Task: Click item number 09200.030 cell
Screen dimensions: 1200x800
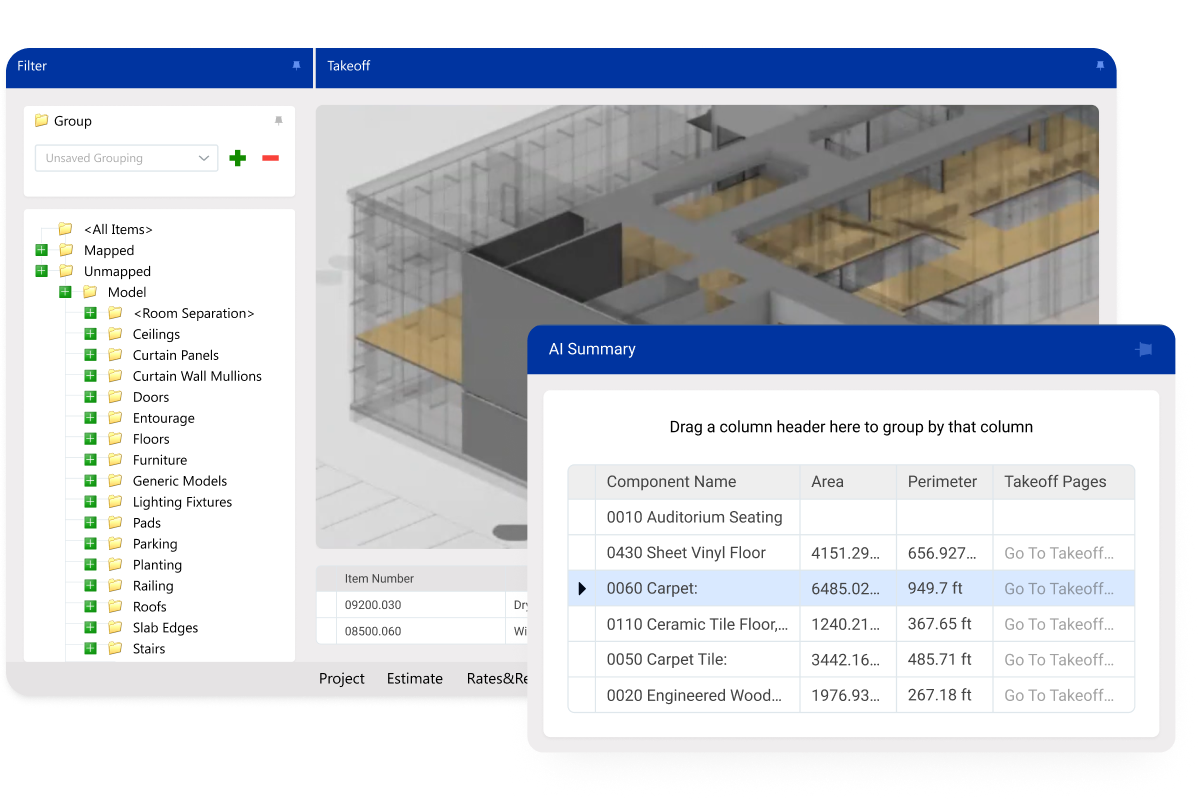Action: 423,605
